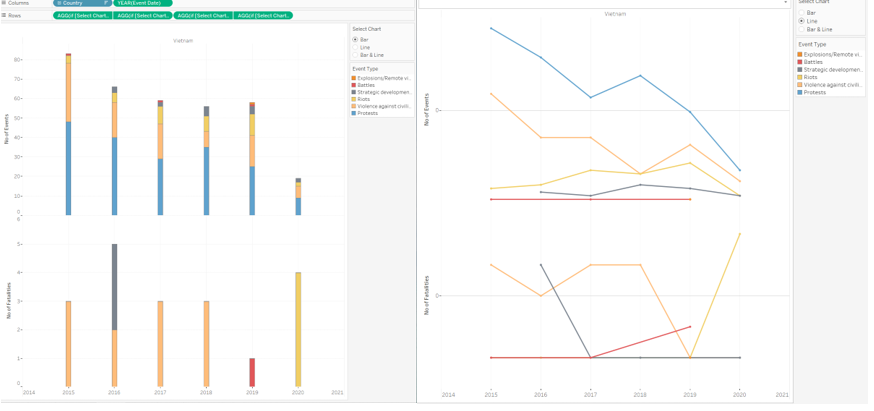Click the Battles color swatch in the right legend
This screenshot has height=411, width=874.
click(x=800, y=62)
